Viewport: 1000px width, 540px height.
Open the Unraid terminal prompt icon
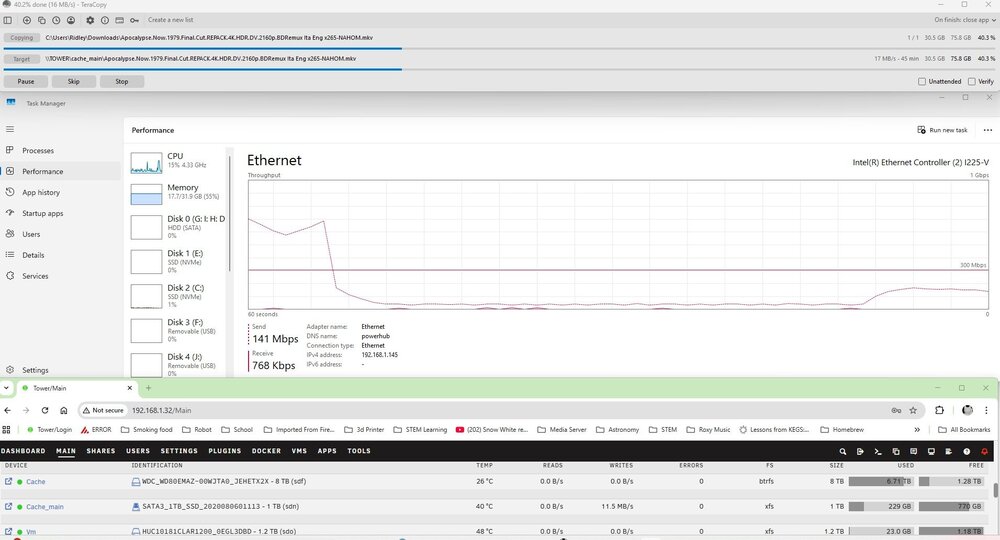[x=878, y=451]
